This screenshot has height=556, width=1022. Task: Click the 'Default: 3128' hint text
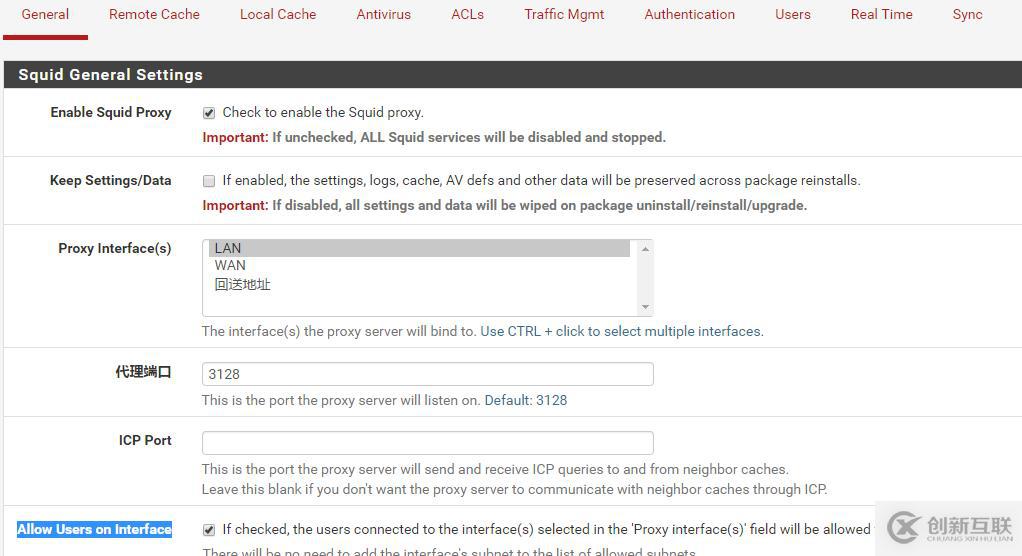[x=525, y=400]
